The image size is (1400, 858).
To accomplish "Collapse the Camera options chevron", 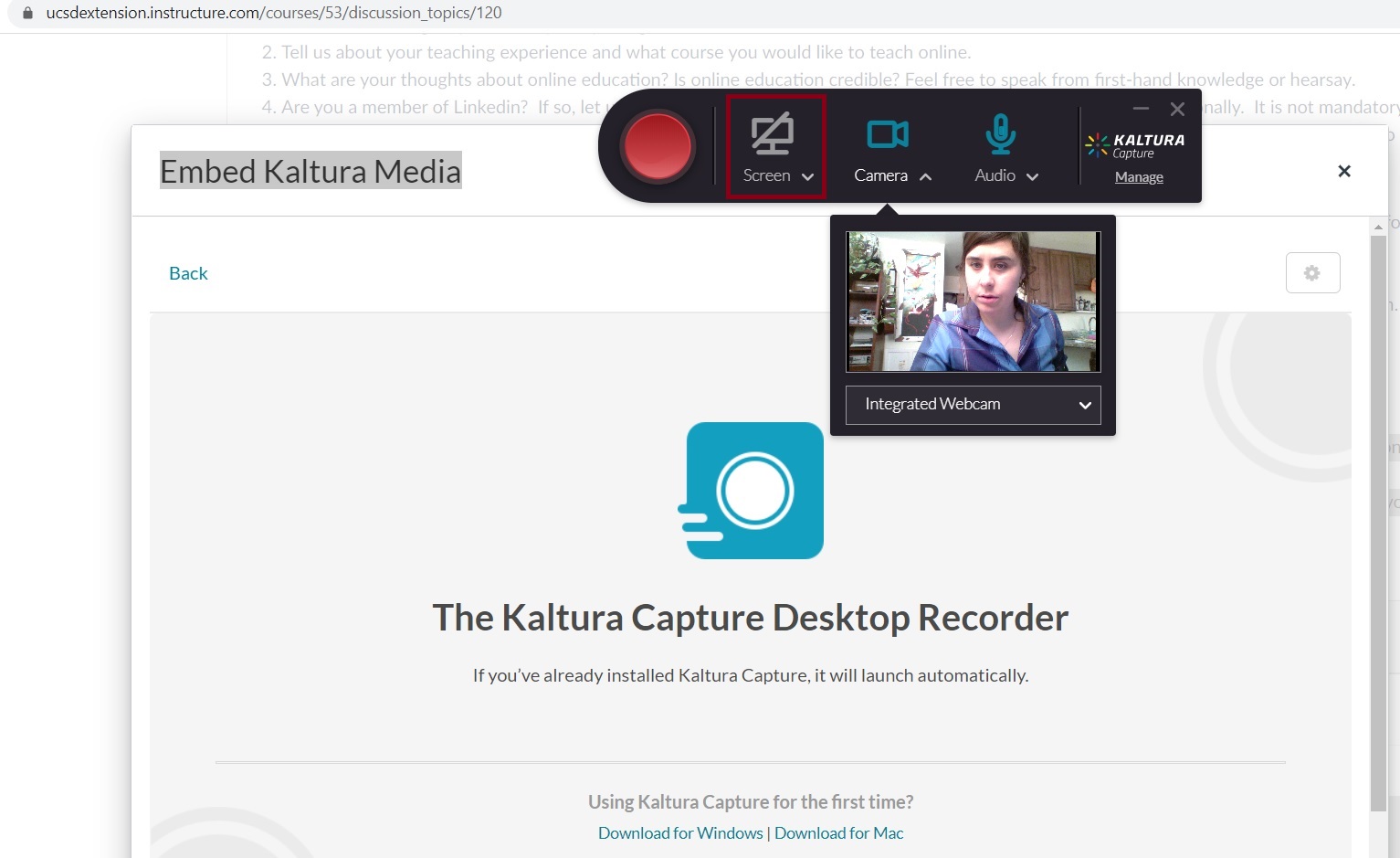I will click(925, 176).
